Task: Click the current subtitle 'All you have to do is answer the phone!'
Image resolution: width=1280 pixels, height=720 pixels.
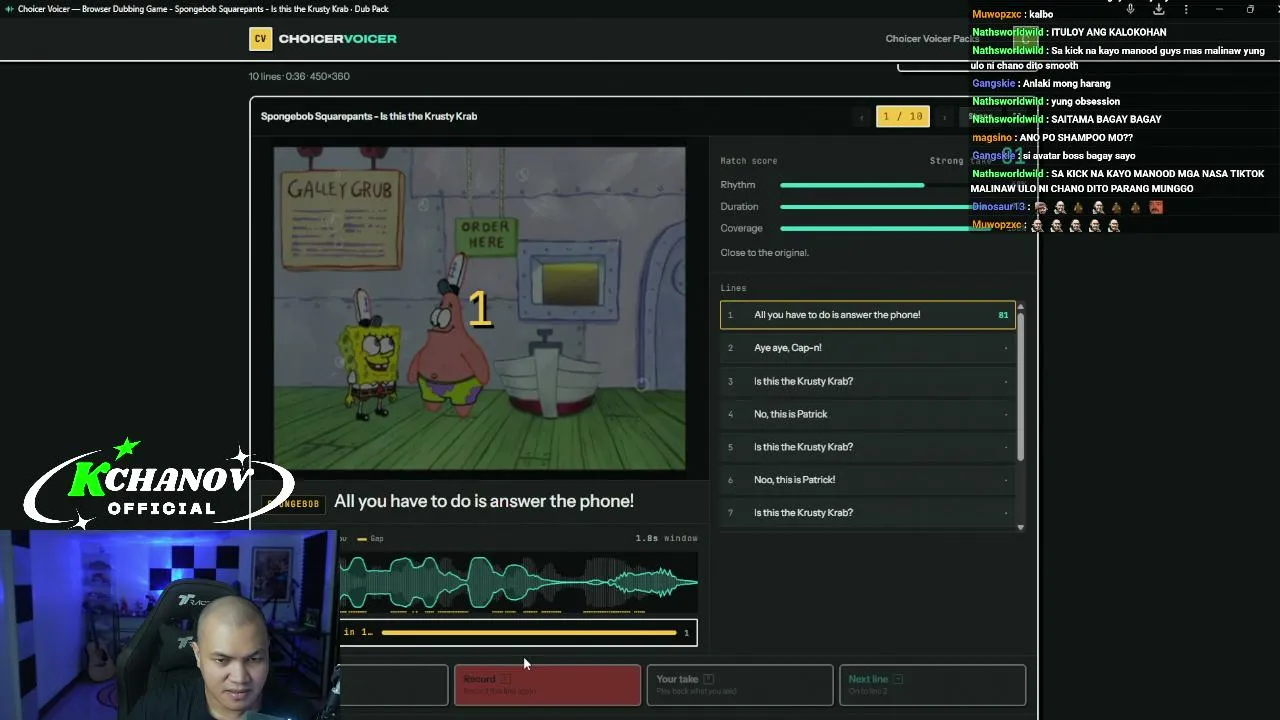Action: [x=484, y=501]
